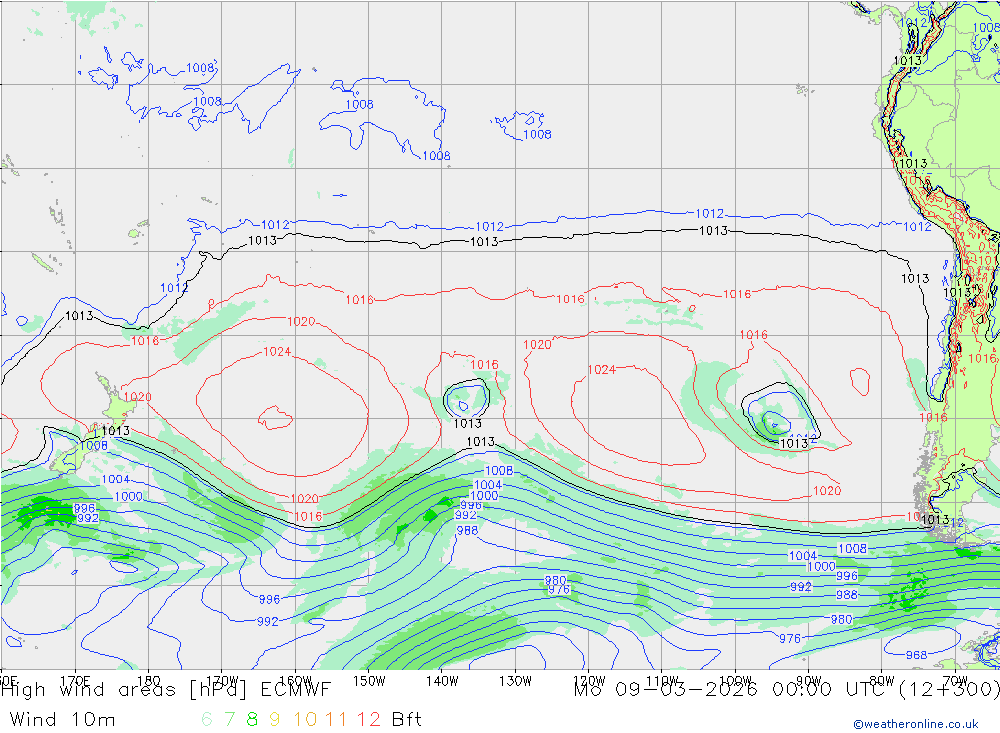Image resolution: width=1000 pixels, height=733 pixels.
Task: Click the "100W" longitude label
Action: click(735, 681)
